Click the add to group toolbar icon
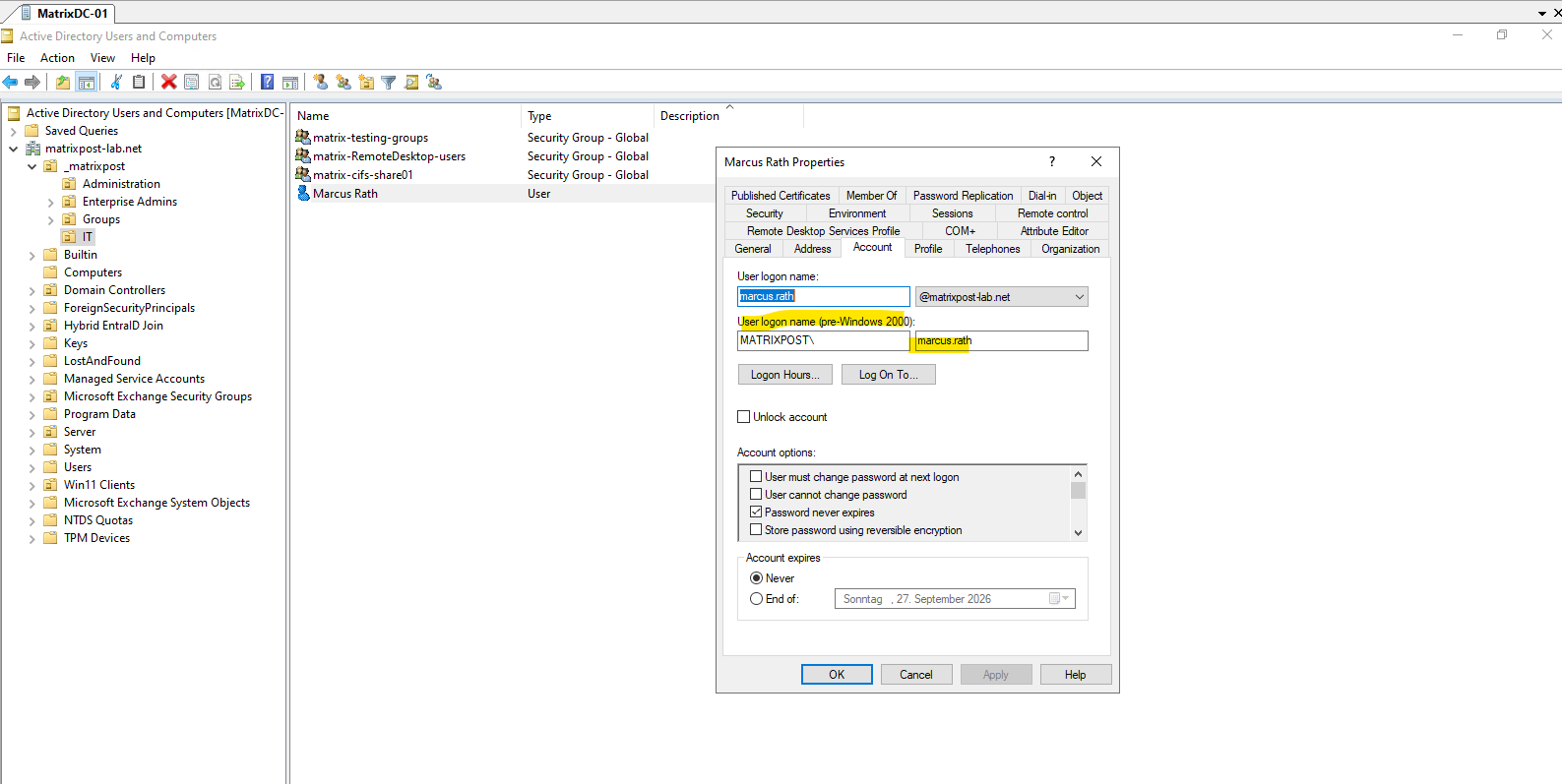Screen dimensions: 1562x784 coord(434,83)
